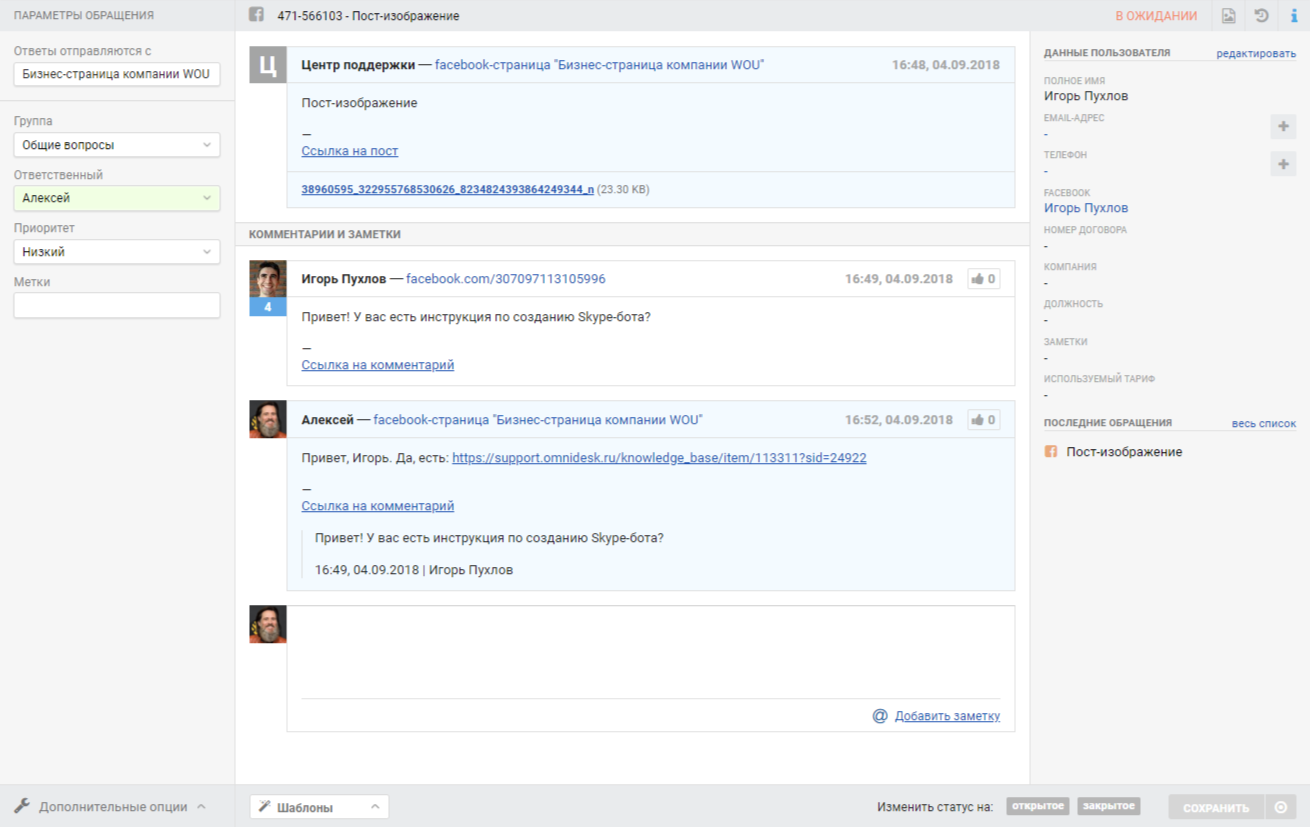Click the wand icon on Шаблоны
This screenshot has width=1310, height=827.
pos(265,807)
